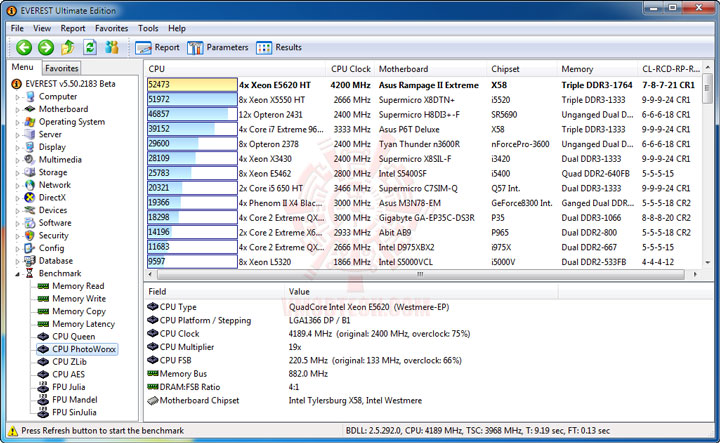
Task: Select the Storage drive icon
Action: coord(30,172)
